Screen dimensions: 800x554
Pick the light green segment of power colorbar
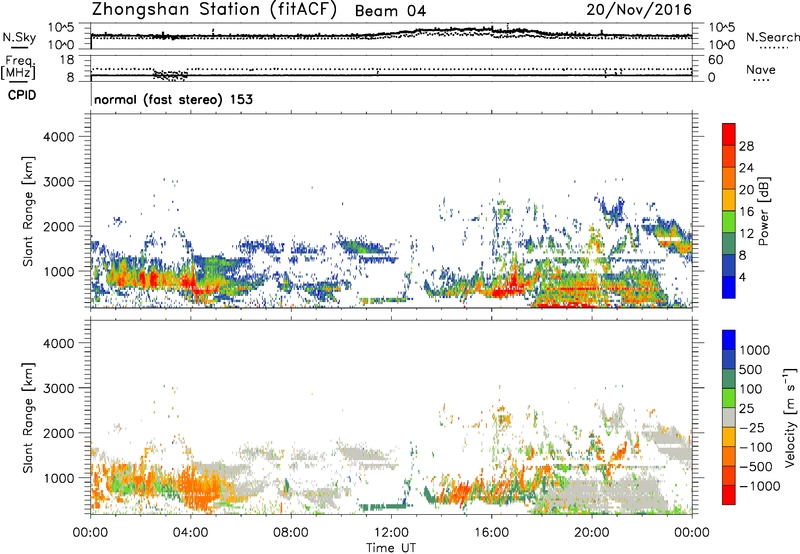pos(729,222)
